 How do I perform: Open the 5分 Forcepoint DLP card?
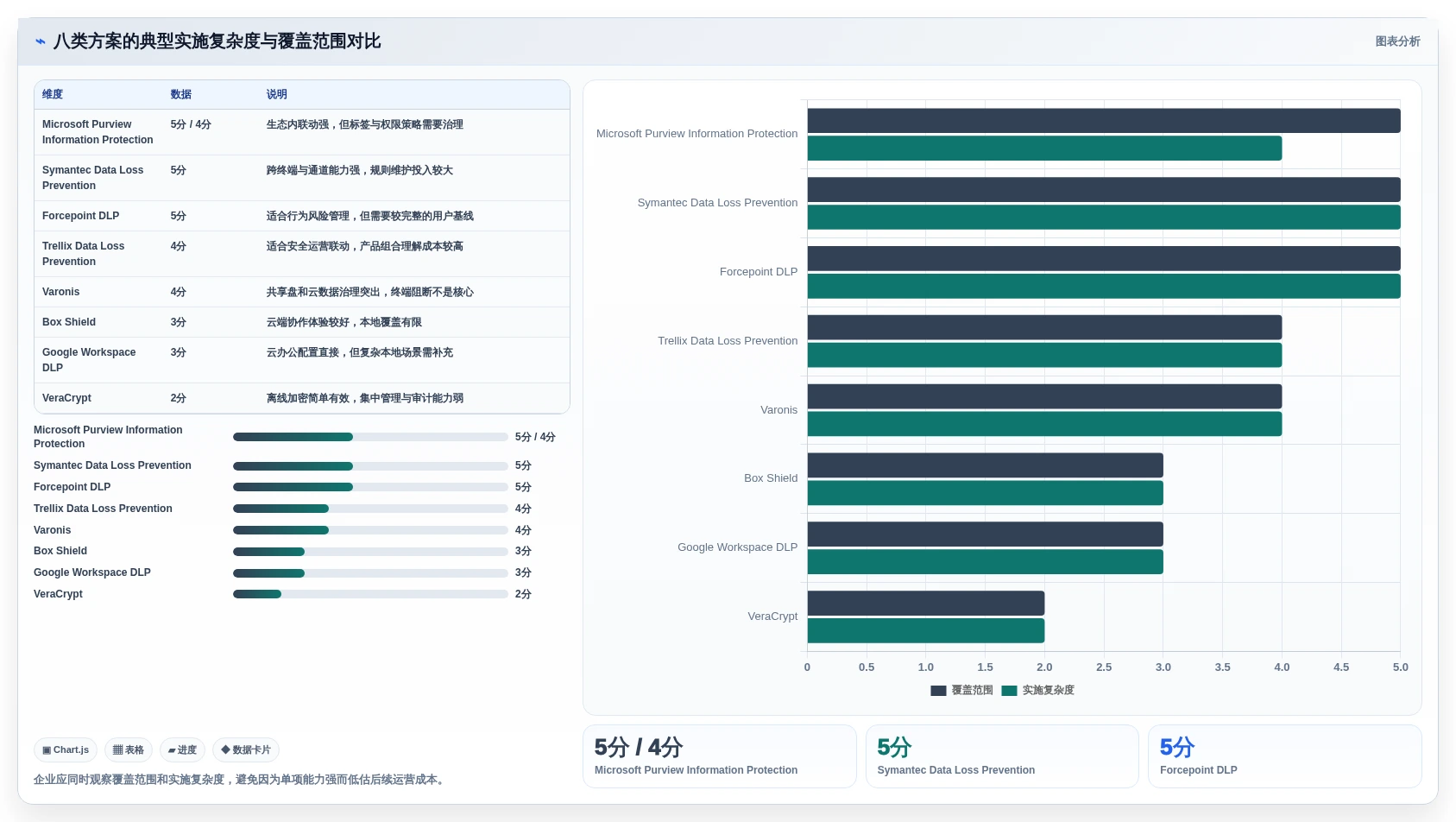(x=1285, y=756)
